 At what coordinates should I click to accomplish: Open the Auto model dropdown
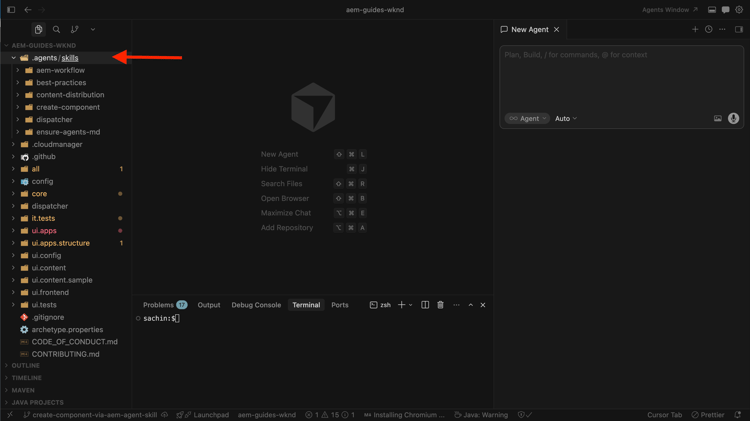click(x=566, y=119)
